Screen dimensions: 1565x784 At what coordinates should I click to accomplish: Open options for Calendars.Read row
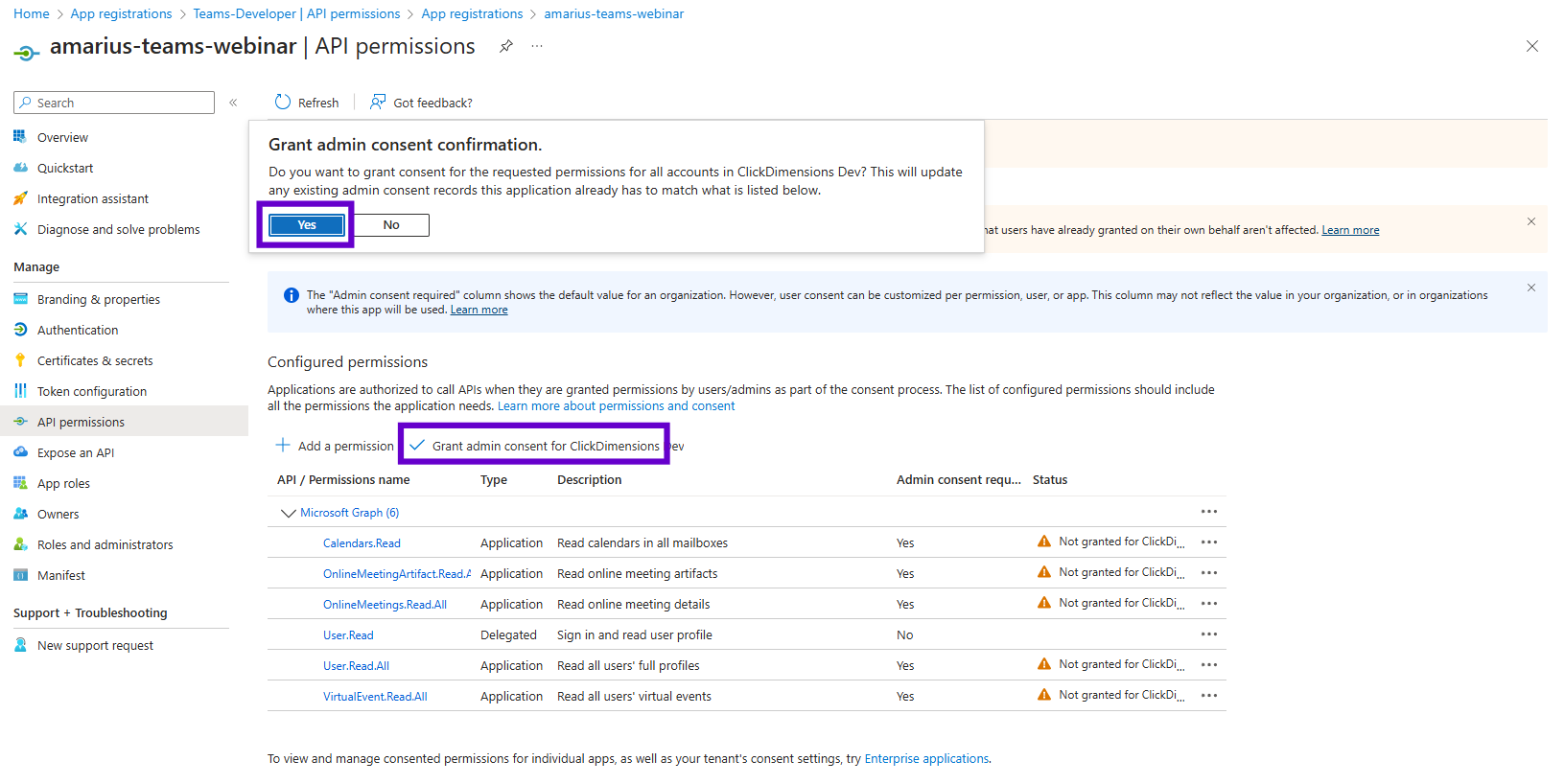1209,542
